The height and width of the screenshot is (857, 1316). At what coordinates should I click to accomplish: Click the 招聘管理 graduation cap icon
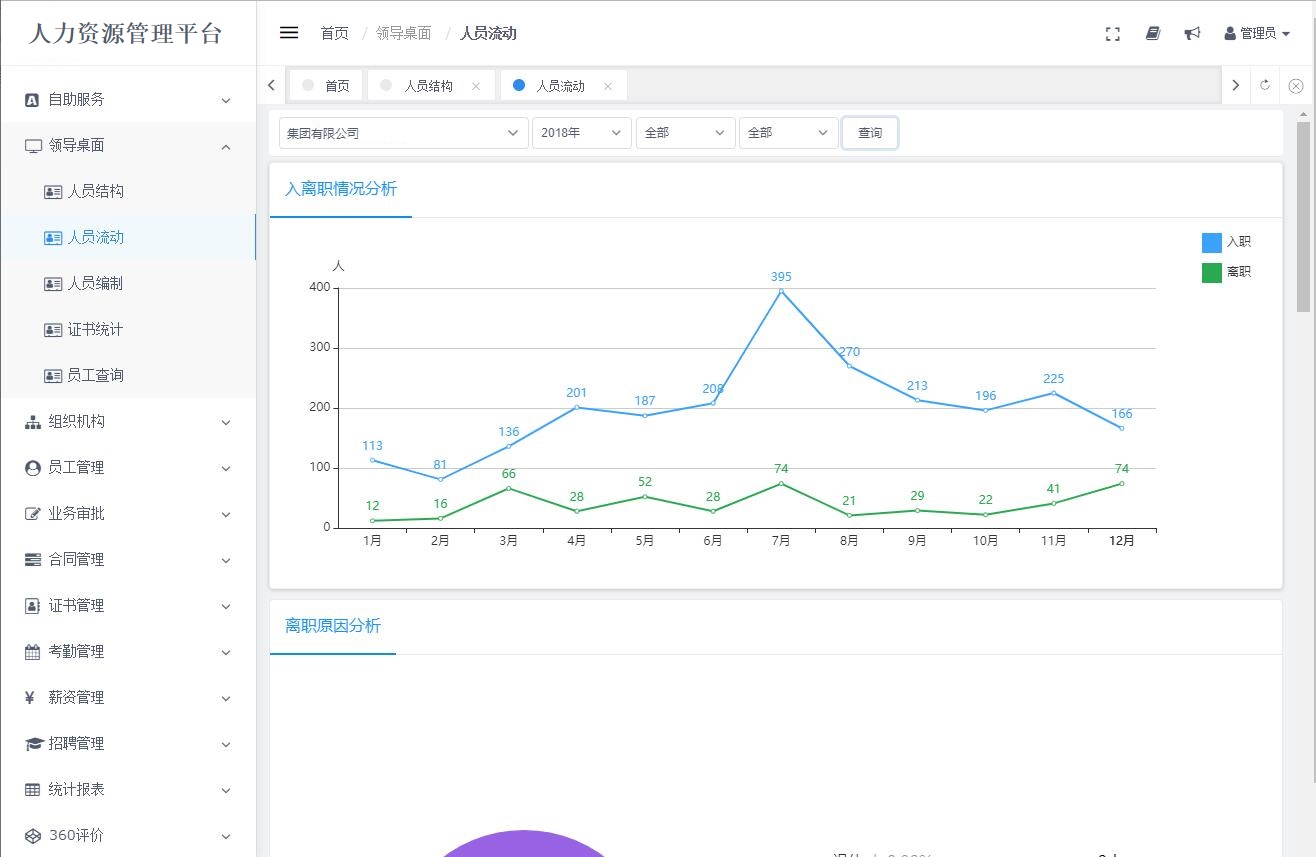pos(34,744)
